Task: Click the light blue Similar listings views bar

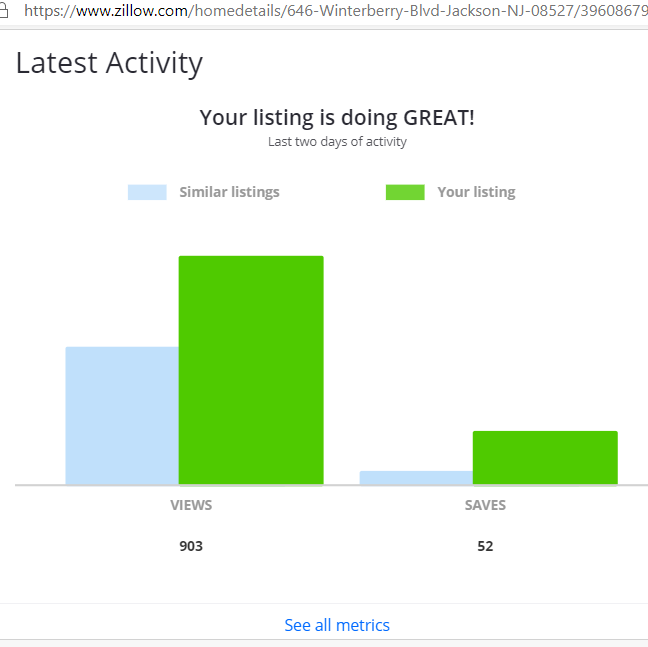Action: point(122,415)
